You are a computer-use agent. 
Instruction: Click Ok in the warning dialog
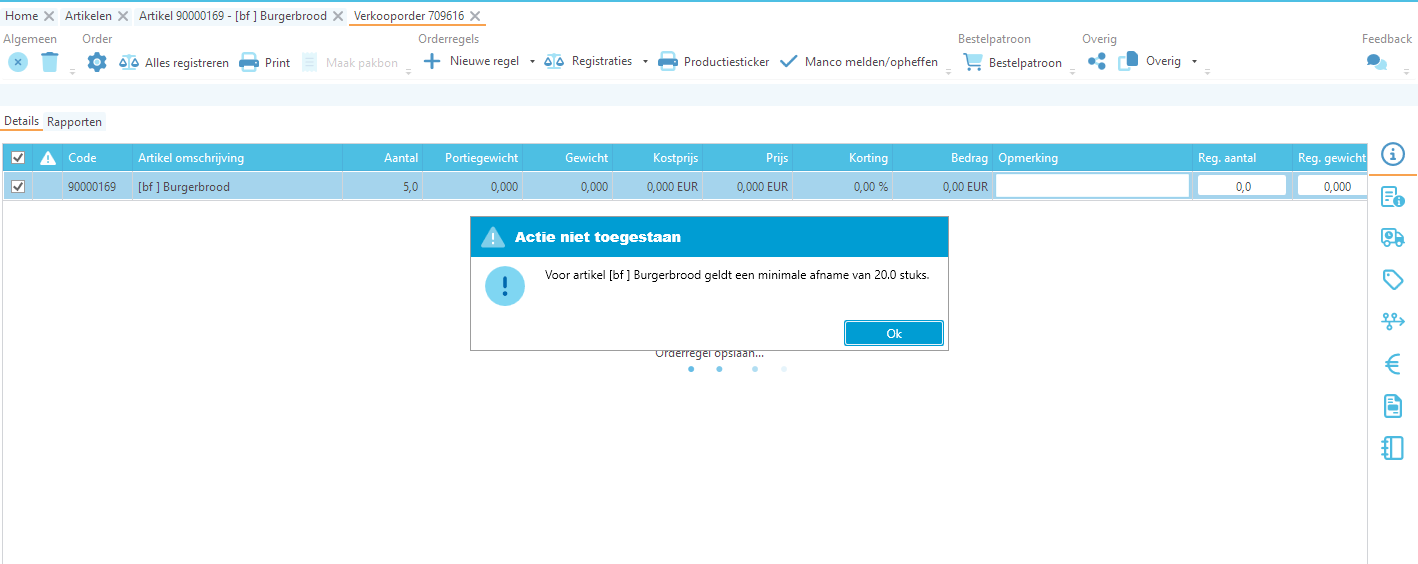[894, 333]
